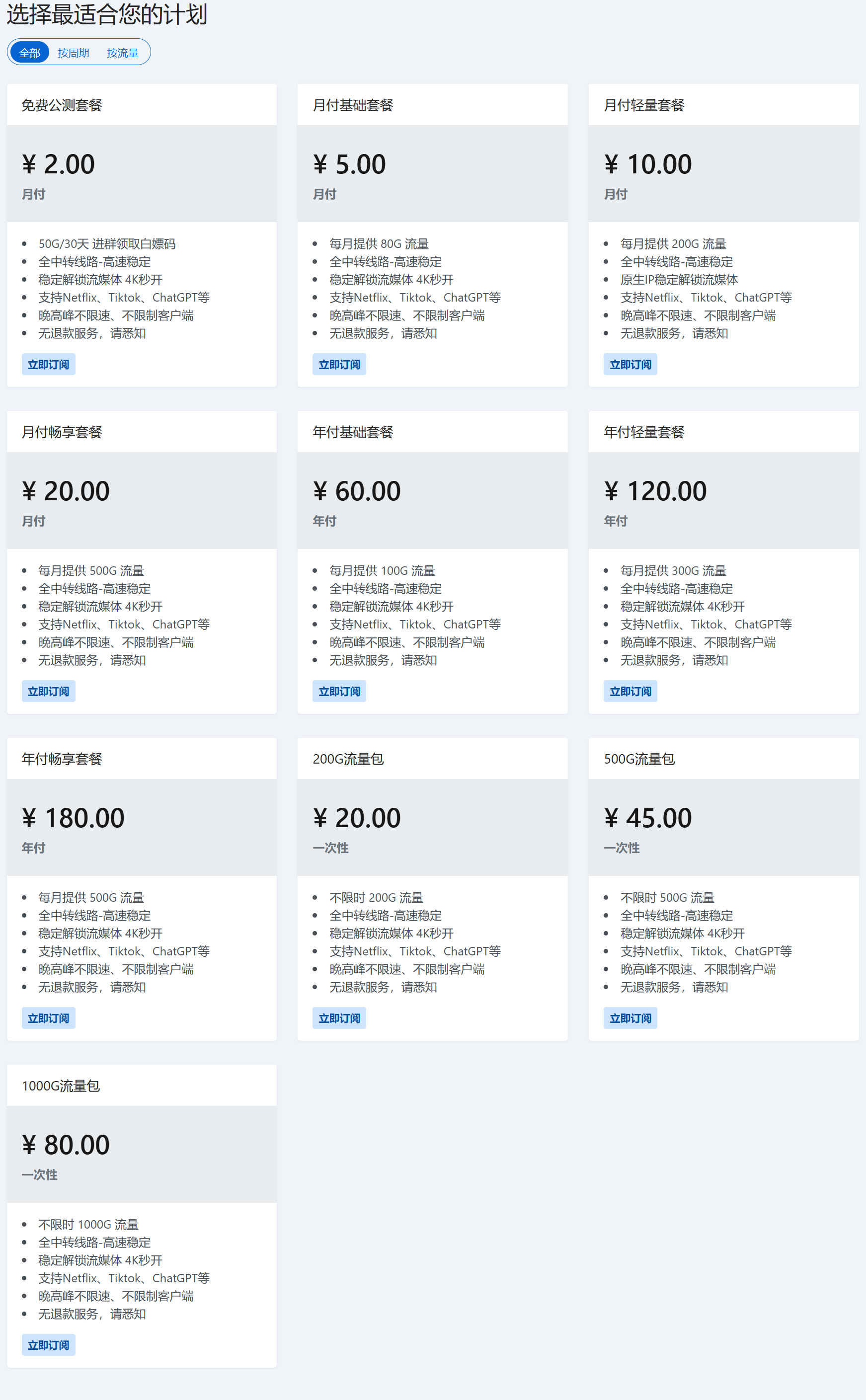The image size is (866, 1400).
Task: Subscribe to the 月付轻量套餐 plan
Action: 630,364
